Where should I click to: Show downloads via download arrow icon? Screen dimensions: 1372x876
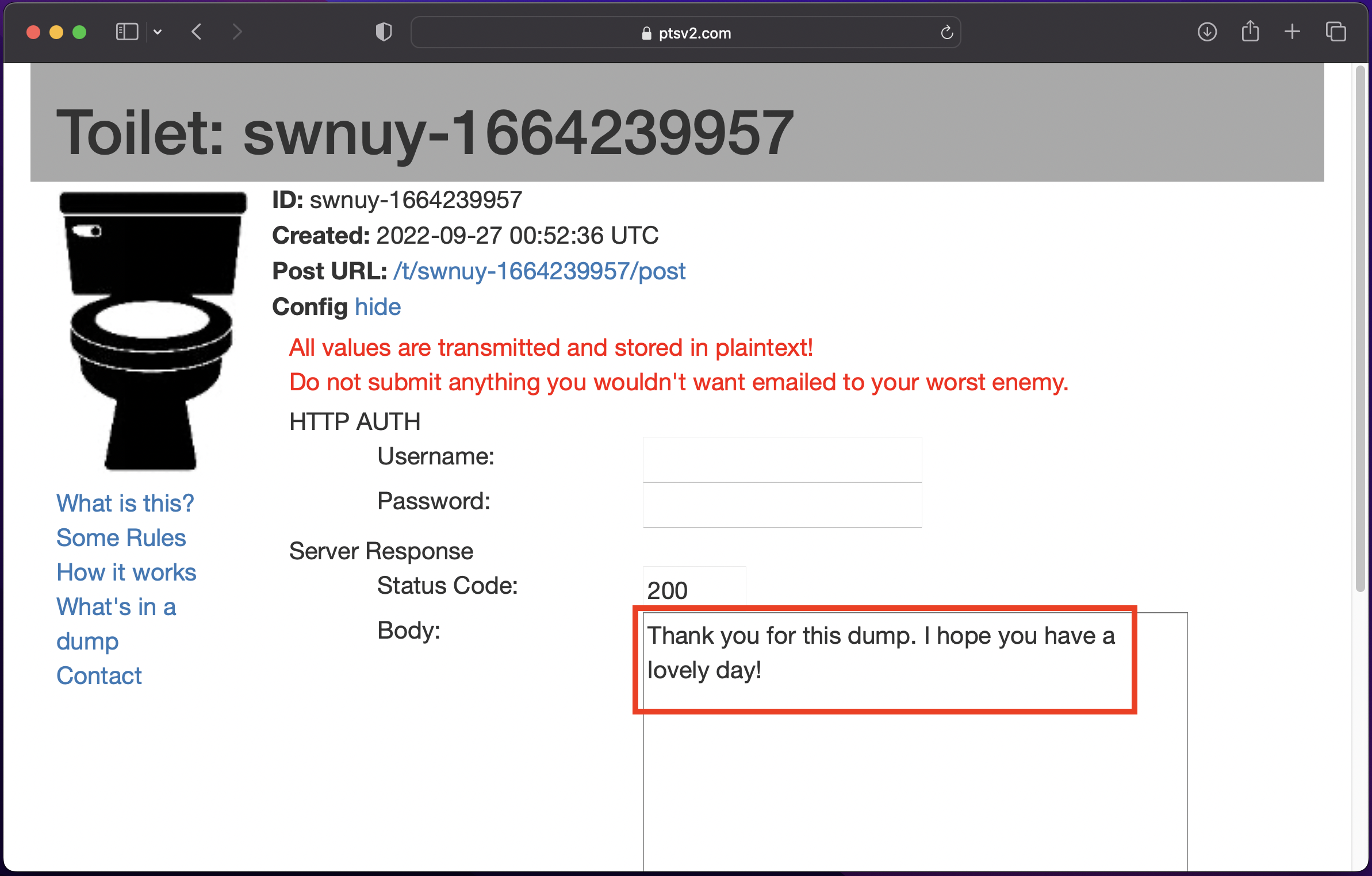1207,32
